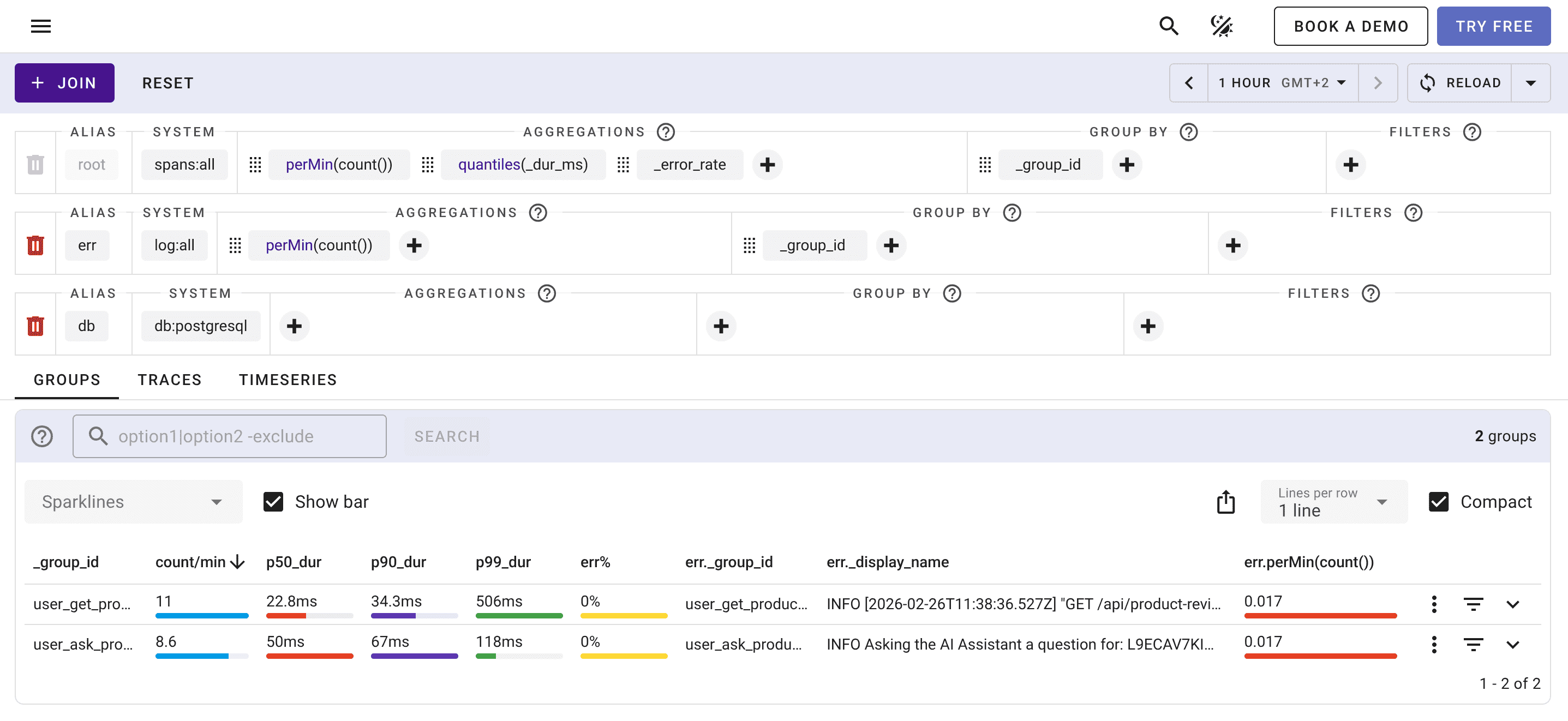Open the navigation hamburger menu
1568x721 pixels.
pyautogui.click(x=40, y=26)
